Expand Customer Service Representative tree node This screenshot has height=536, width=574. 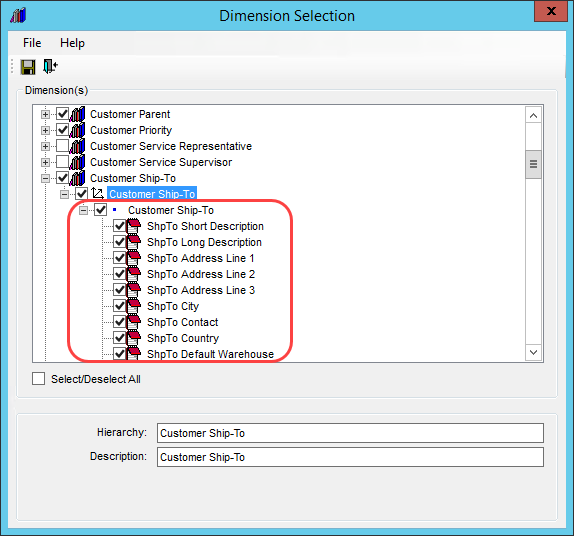(x=45, y=146)
